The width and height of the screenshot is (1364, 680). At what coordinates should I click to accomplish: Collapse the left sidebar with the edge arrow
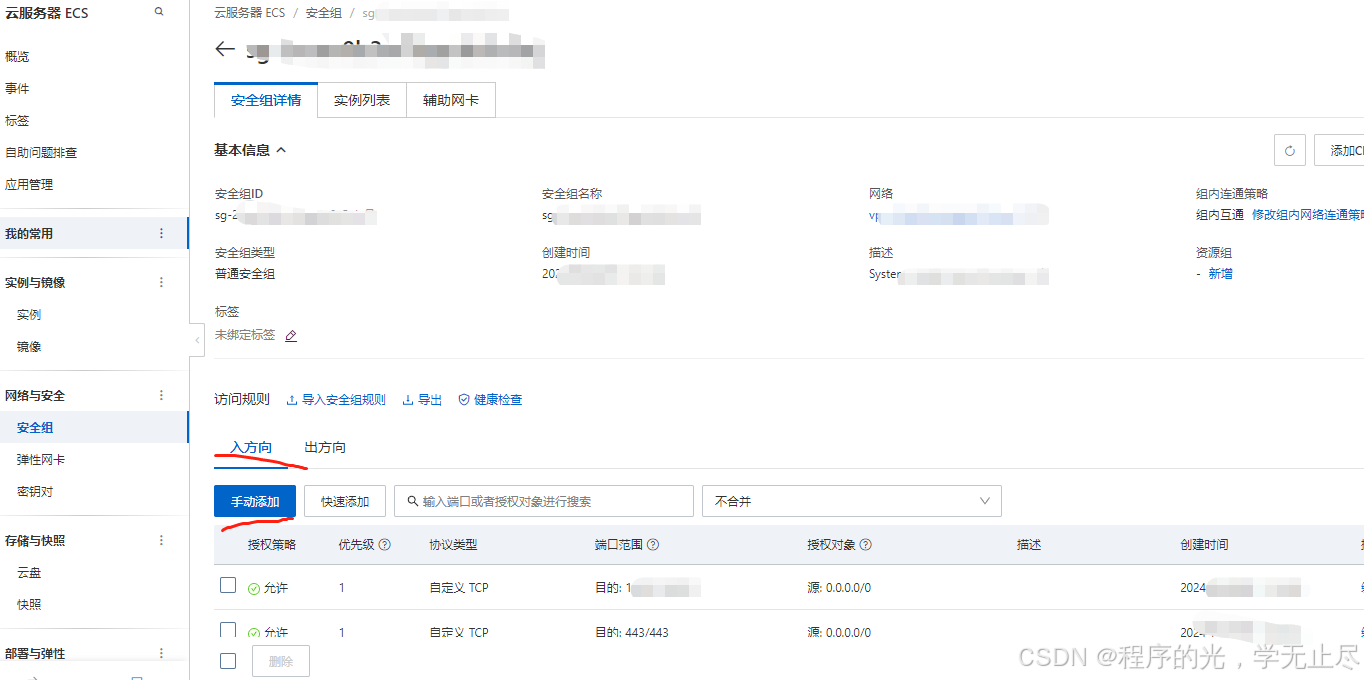(196, 340)
